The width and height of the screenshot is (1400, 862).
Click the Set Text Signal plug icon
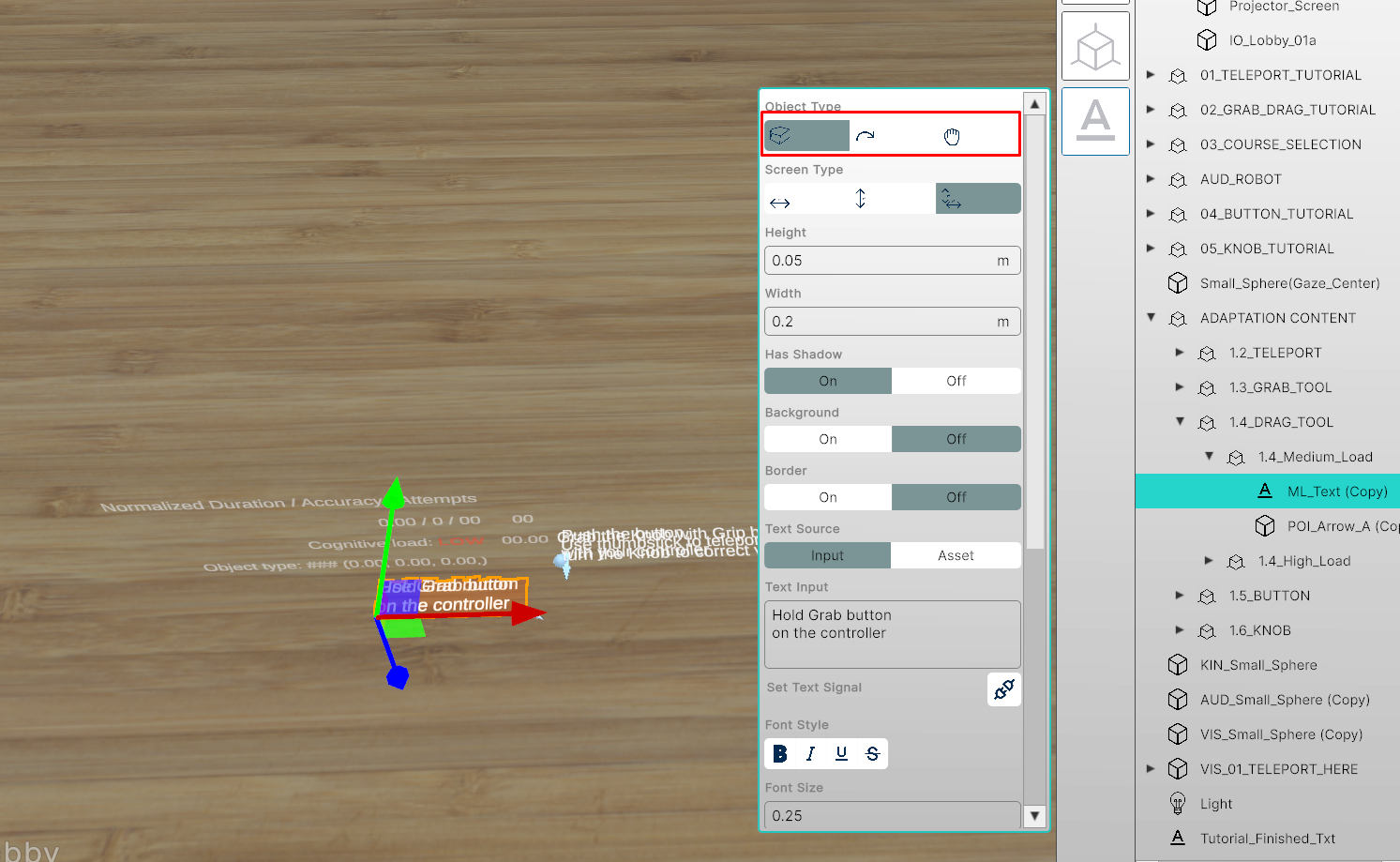[x=1003, y=689]
